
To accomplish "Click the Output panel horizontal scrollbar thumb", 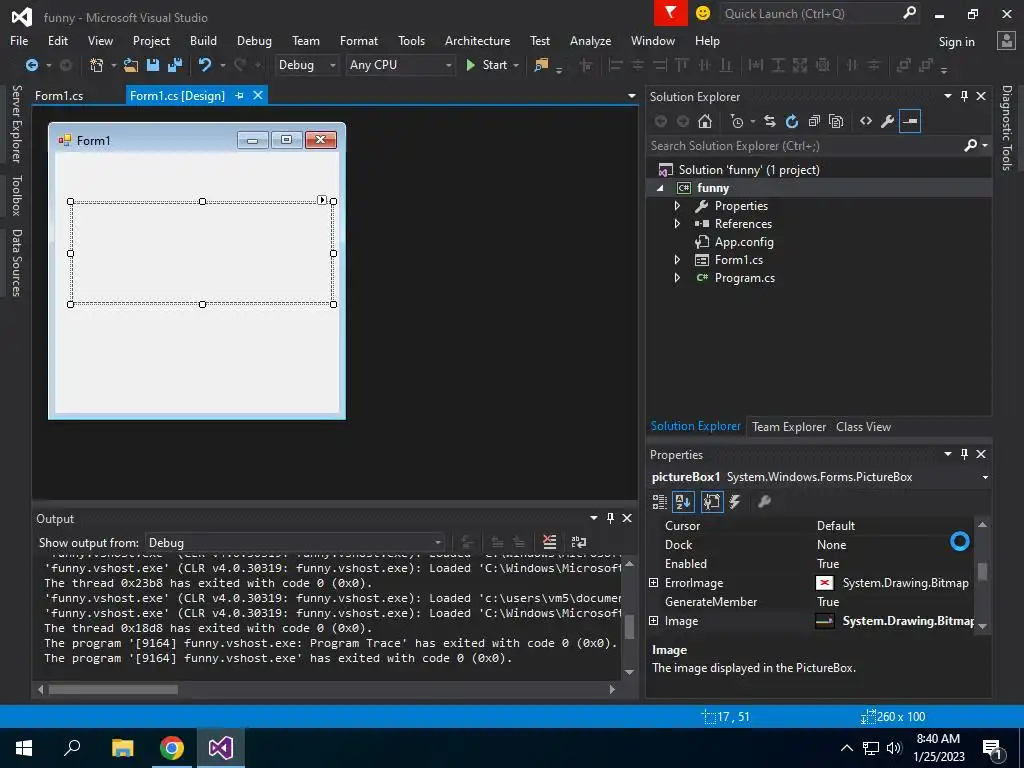I will (113, 690).
